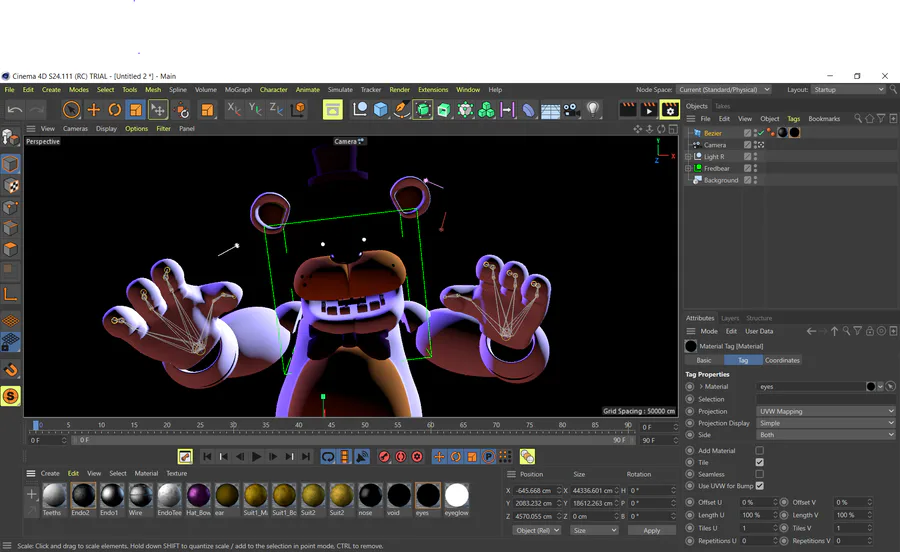Click Render to Picture Viewer icon

[x=649, y=109]
